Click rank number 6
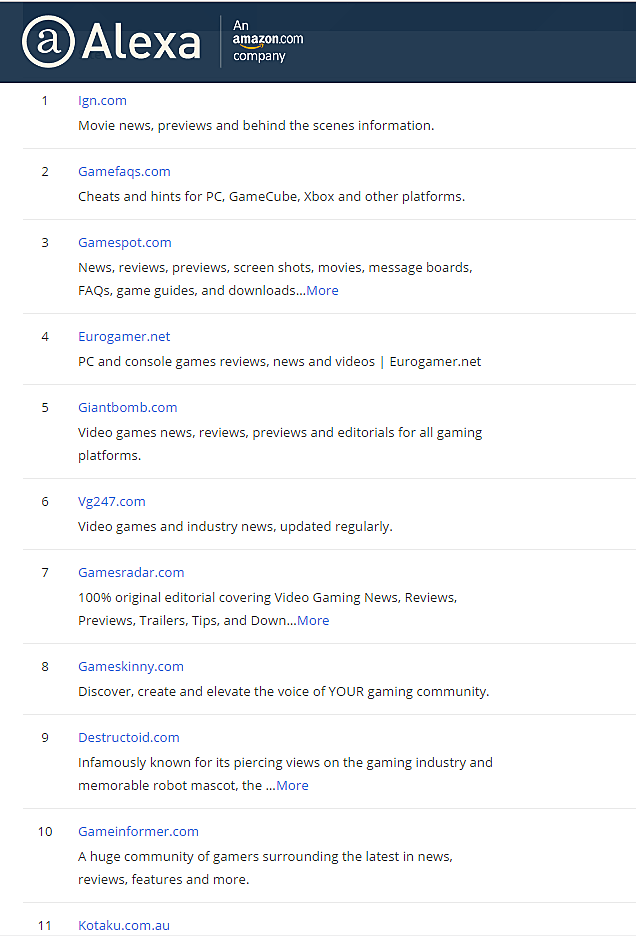 point(45,502)
